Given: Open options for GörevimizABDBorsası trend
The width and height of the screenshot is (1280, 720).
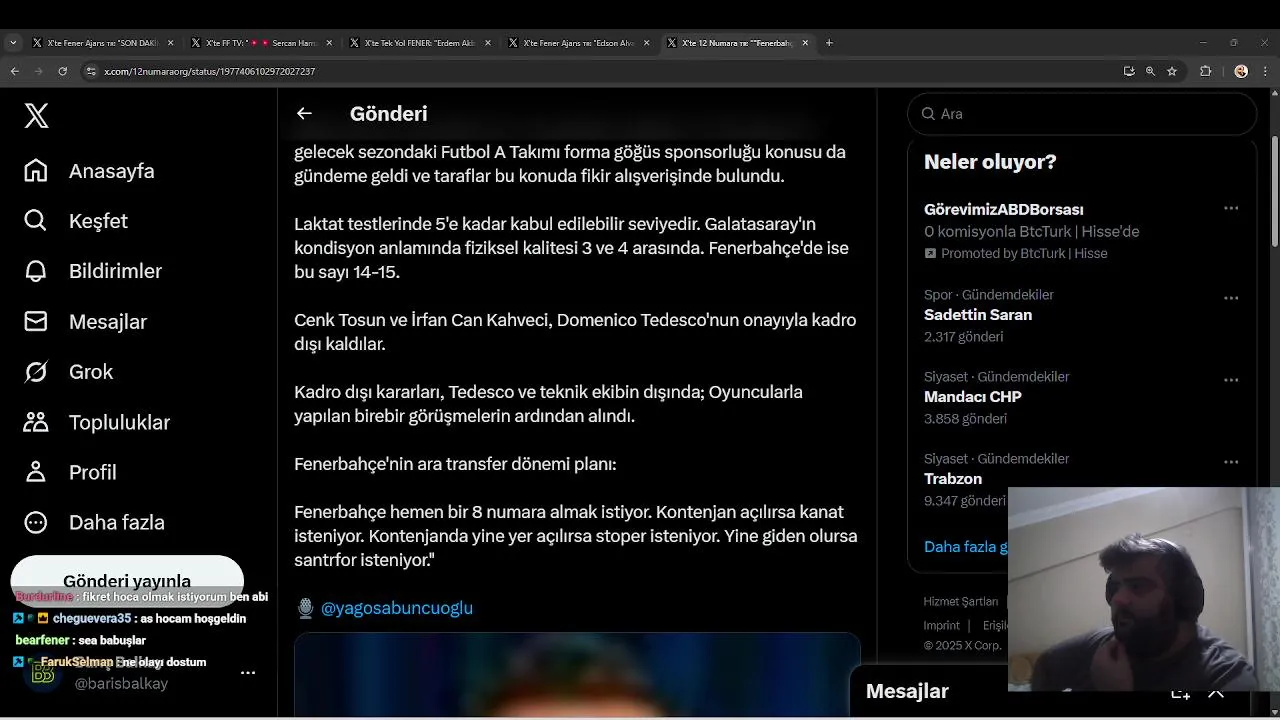Looking at the screenshot, I should [x=1231, y=208].
